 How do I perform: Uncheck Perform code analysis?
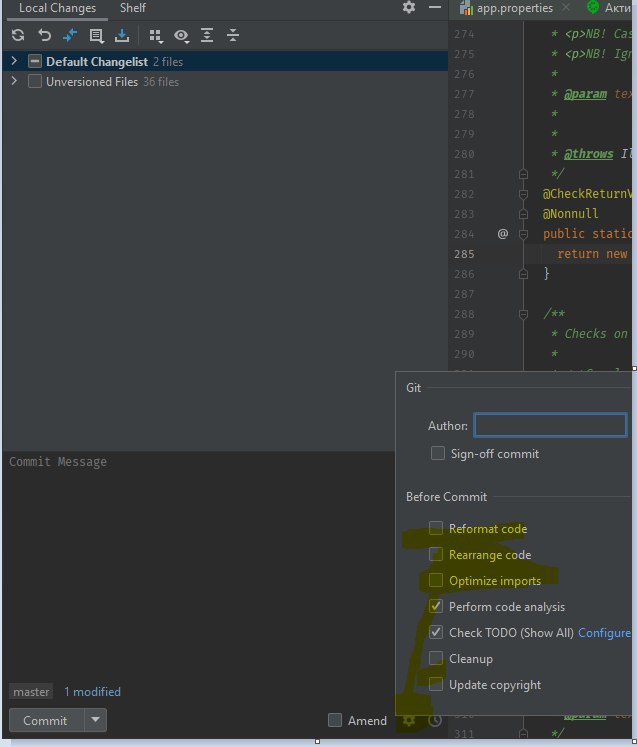[x=435, y=606]
